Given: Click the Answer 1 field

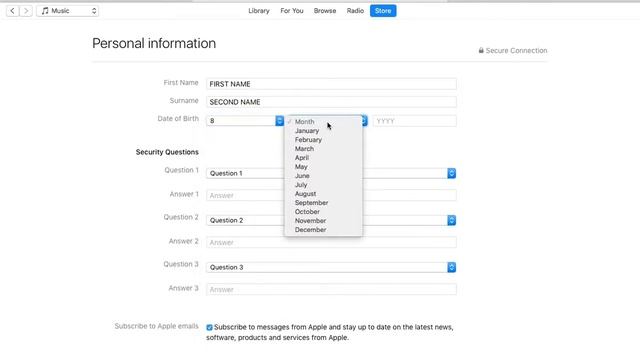Looking at the screenshot, I should pyautogui.click(x=331, y=196).
